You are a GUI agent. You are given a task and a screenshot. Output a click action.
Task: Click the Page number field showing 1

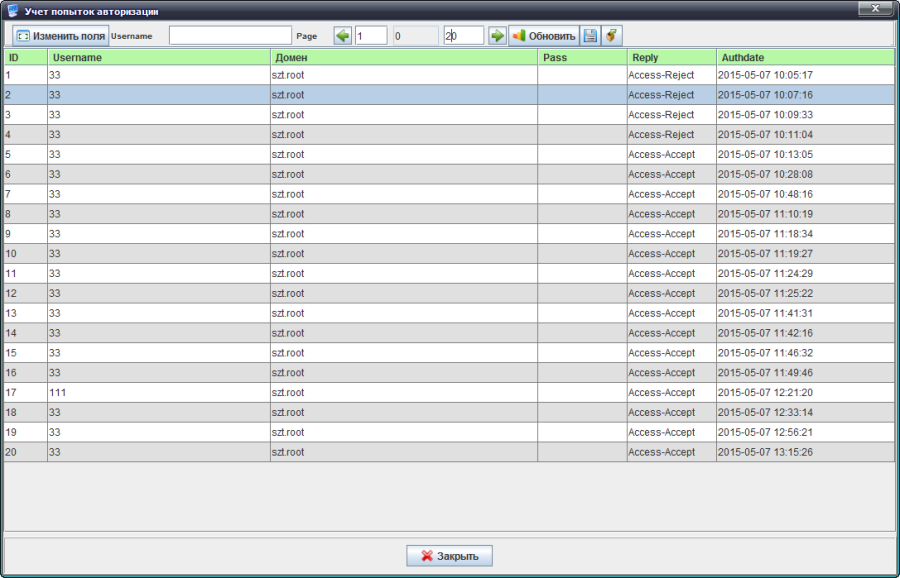click(371, 36)
